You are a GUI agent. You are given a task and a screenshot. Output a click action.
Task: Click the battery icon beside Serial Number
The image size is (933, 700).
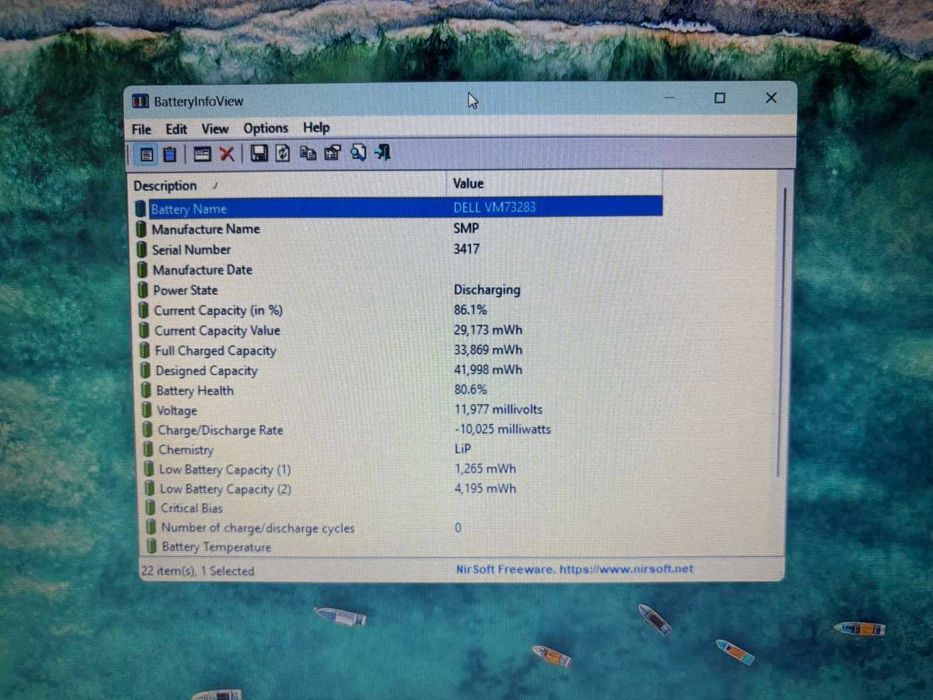click(x=142, y=249)
